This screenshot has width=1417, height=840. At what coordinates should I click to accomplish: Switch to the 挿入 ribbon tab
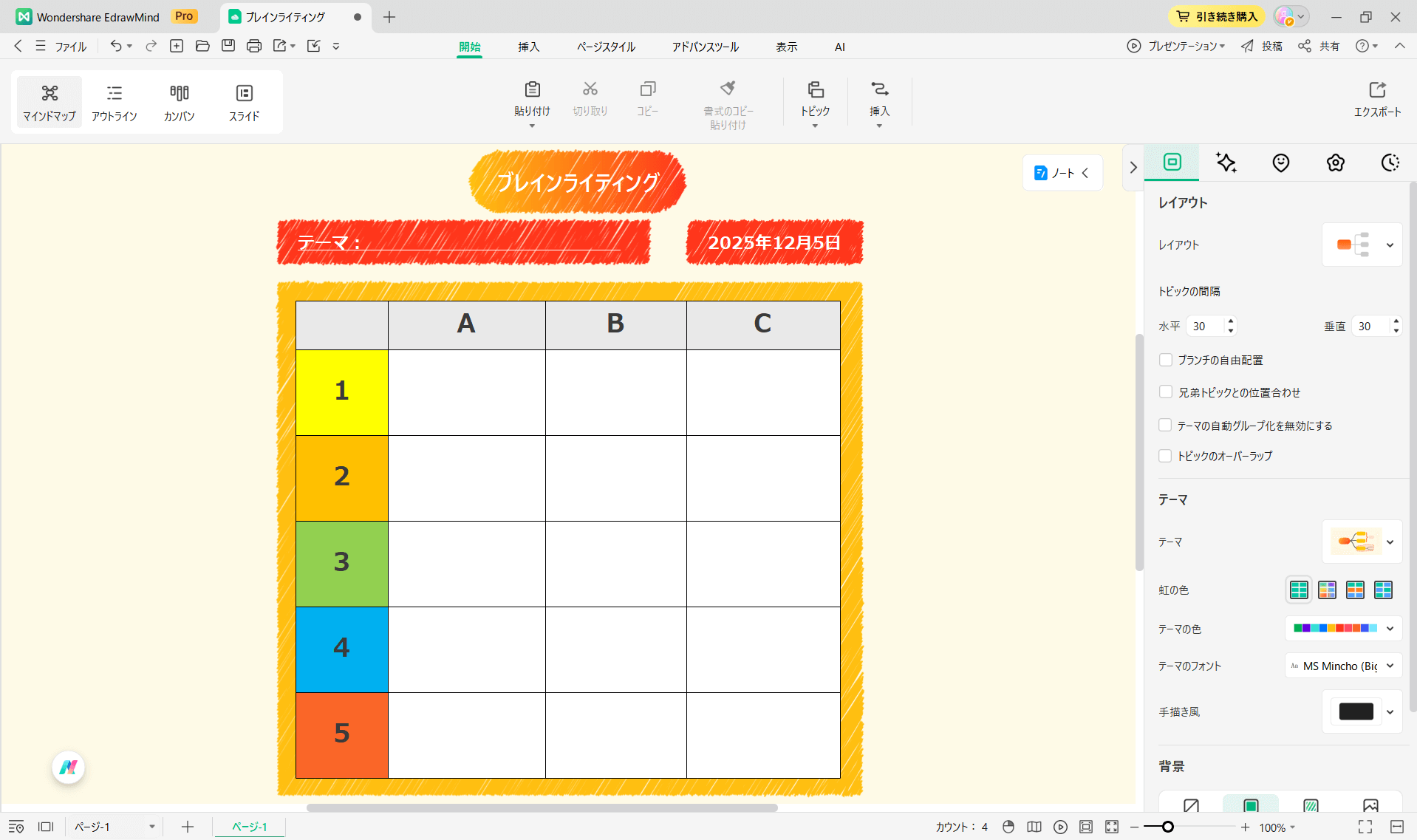pos(528,46)
